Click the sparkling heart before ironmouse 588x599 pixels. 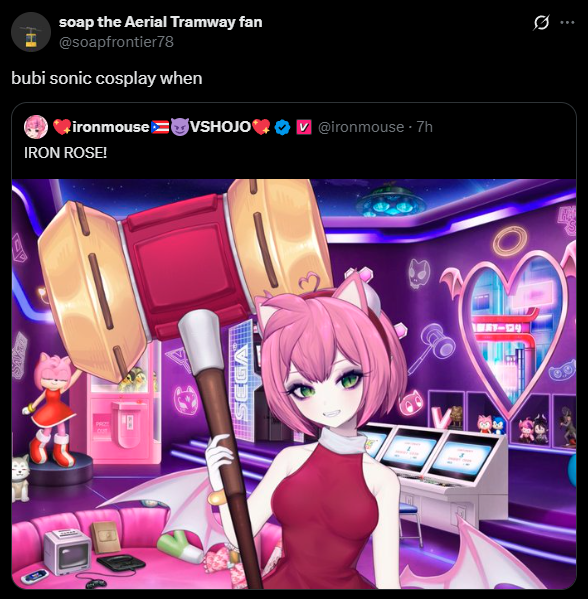62,127
